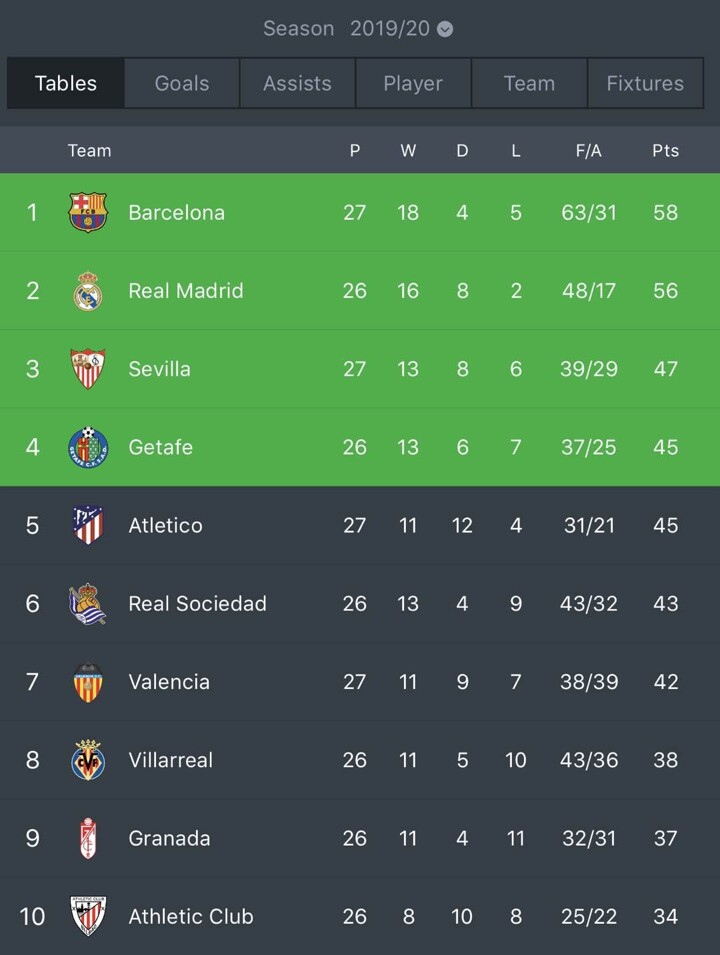Switch to the Fixtures tab

[645, 83]
